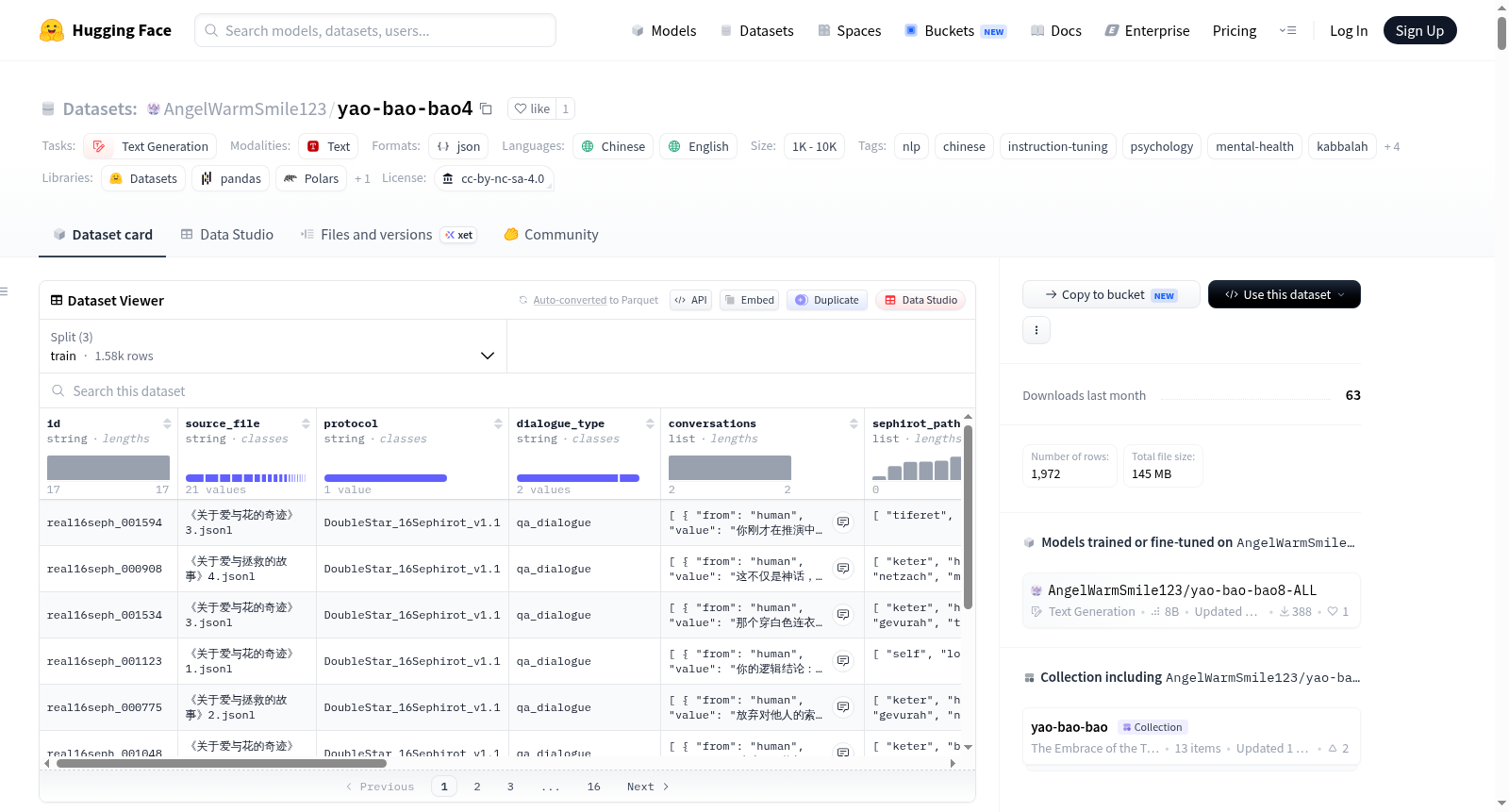Image resolution: width=1509 pixels, height=812 pixels.
Task: Select the Chinese language tag
Action: pos(613,146)
